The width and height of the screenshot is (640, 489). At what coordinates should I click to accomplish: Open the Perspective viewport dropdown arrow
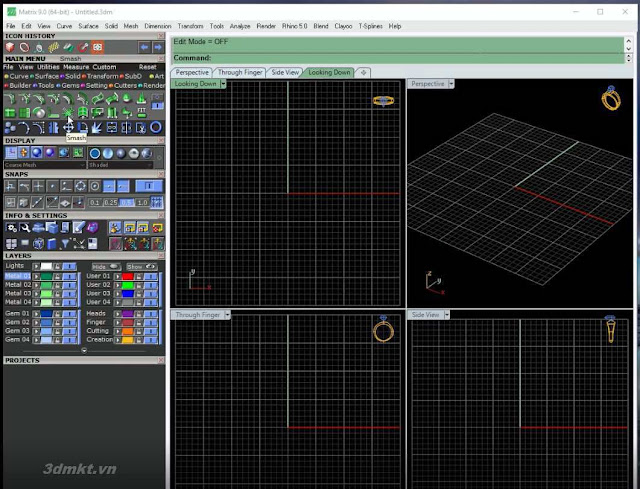coord(451,84)
